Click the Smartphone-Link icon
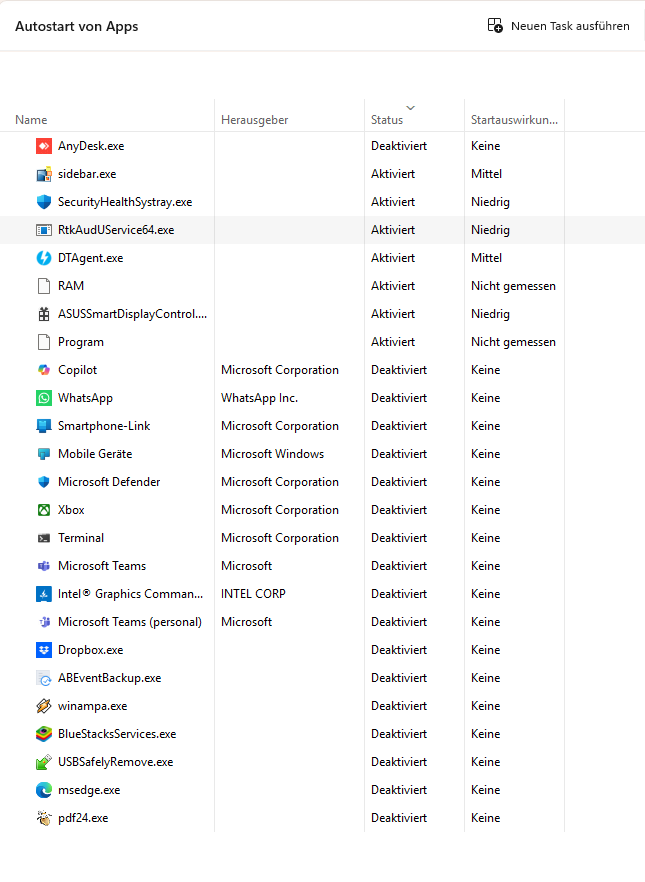Screen dimensions: 645x882 pyautogui.click(x=44, y=426)
